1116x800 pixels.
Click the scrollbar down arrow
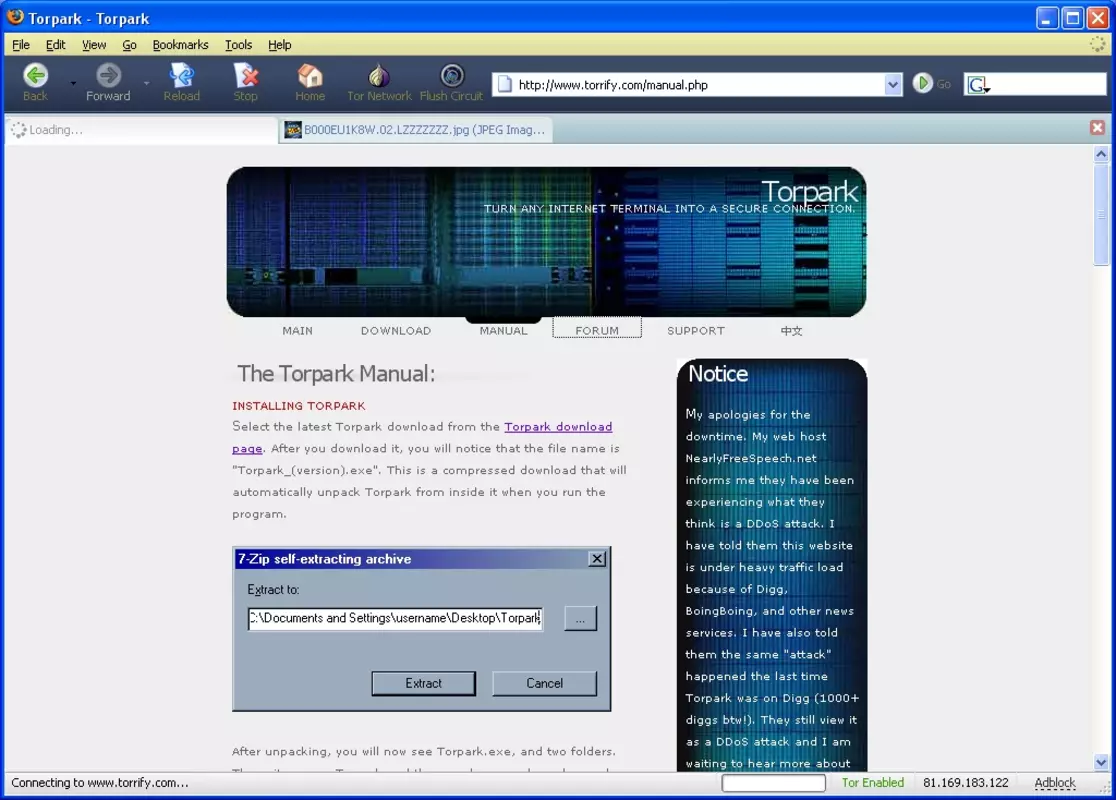[x=1101, y=762]
